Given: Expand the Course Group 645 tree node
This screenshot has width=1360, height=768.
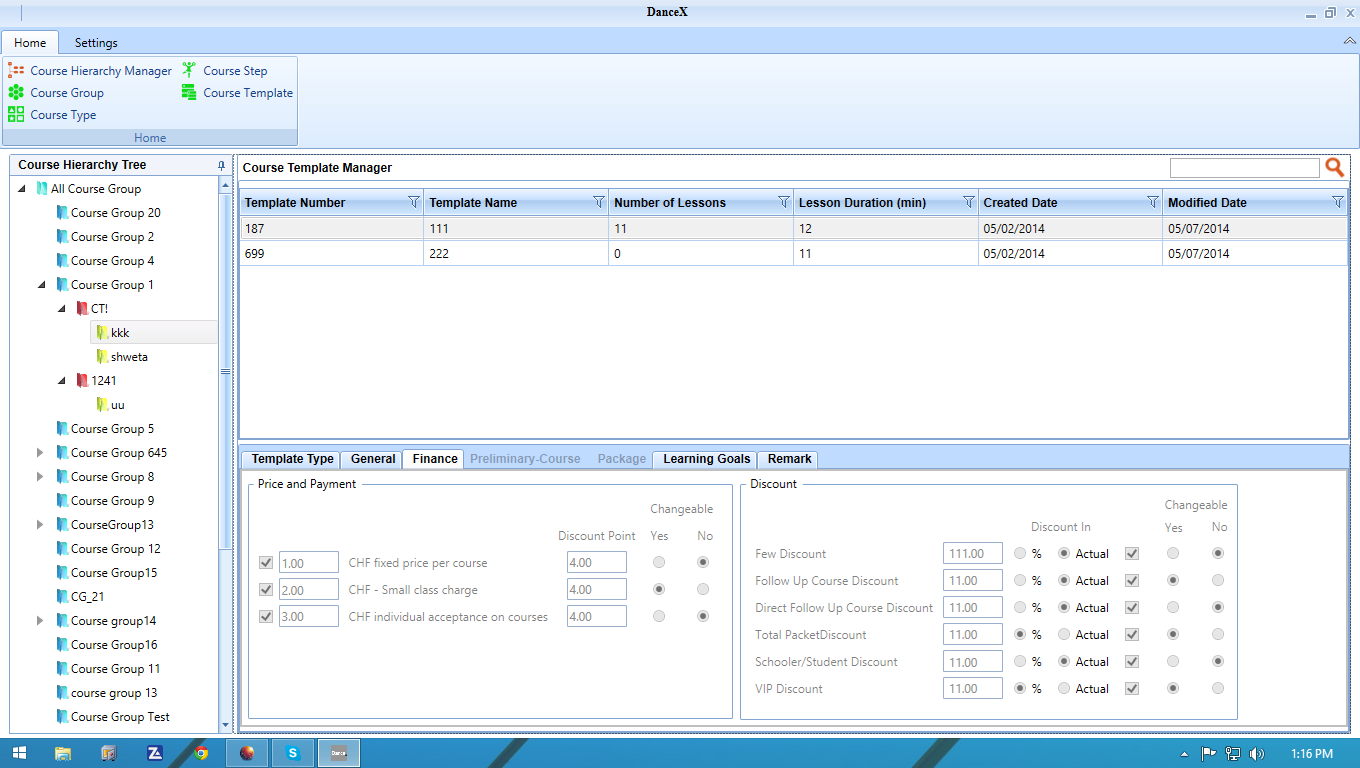Looking at the screenshot, I should pyautogui.click(x=41, y=453).
